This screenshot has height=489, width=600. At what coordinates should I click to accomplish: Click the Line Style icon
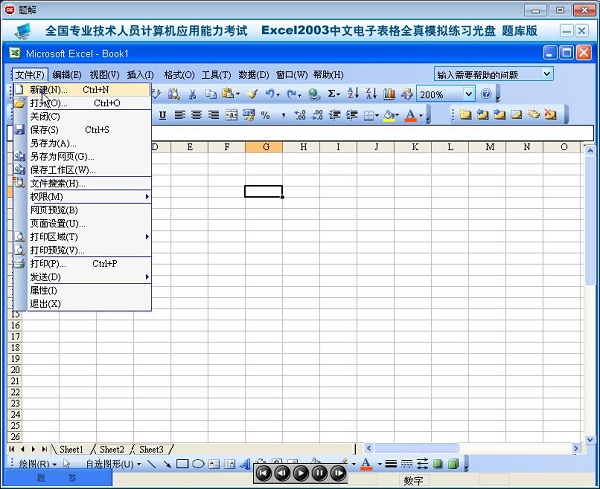point(391,464)
